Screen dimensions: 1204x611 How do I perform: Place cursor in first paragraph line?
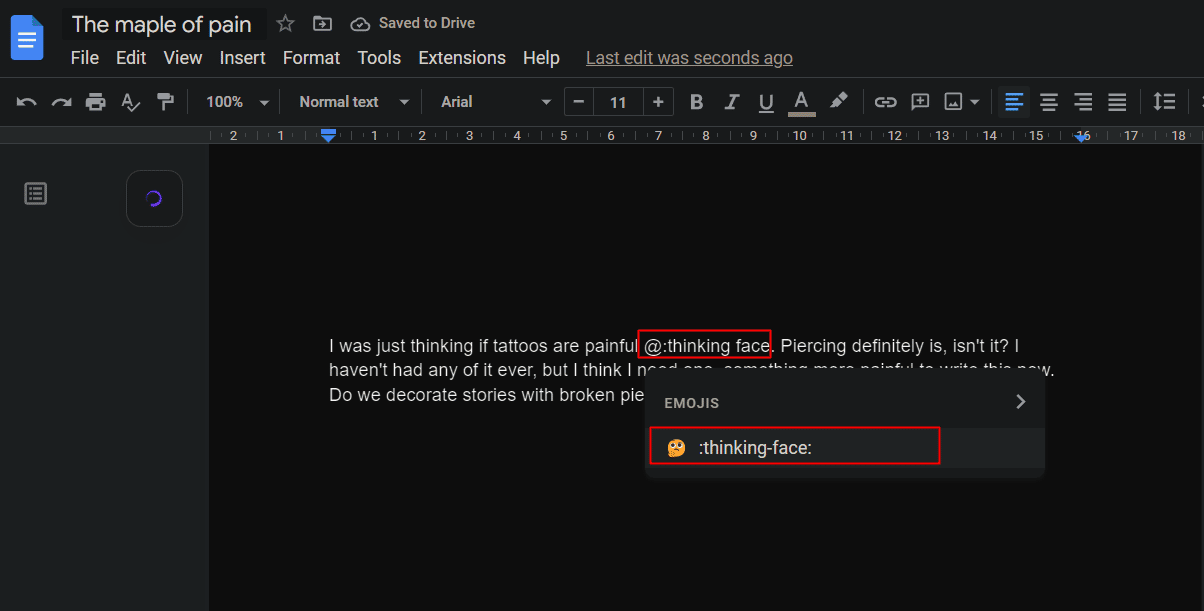coord(673,346)
